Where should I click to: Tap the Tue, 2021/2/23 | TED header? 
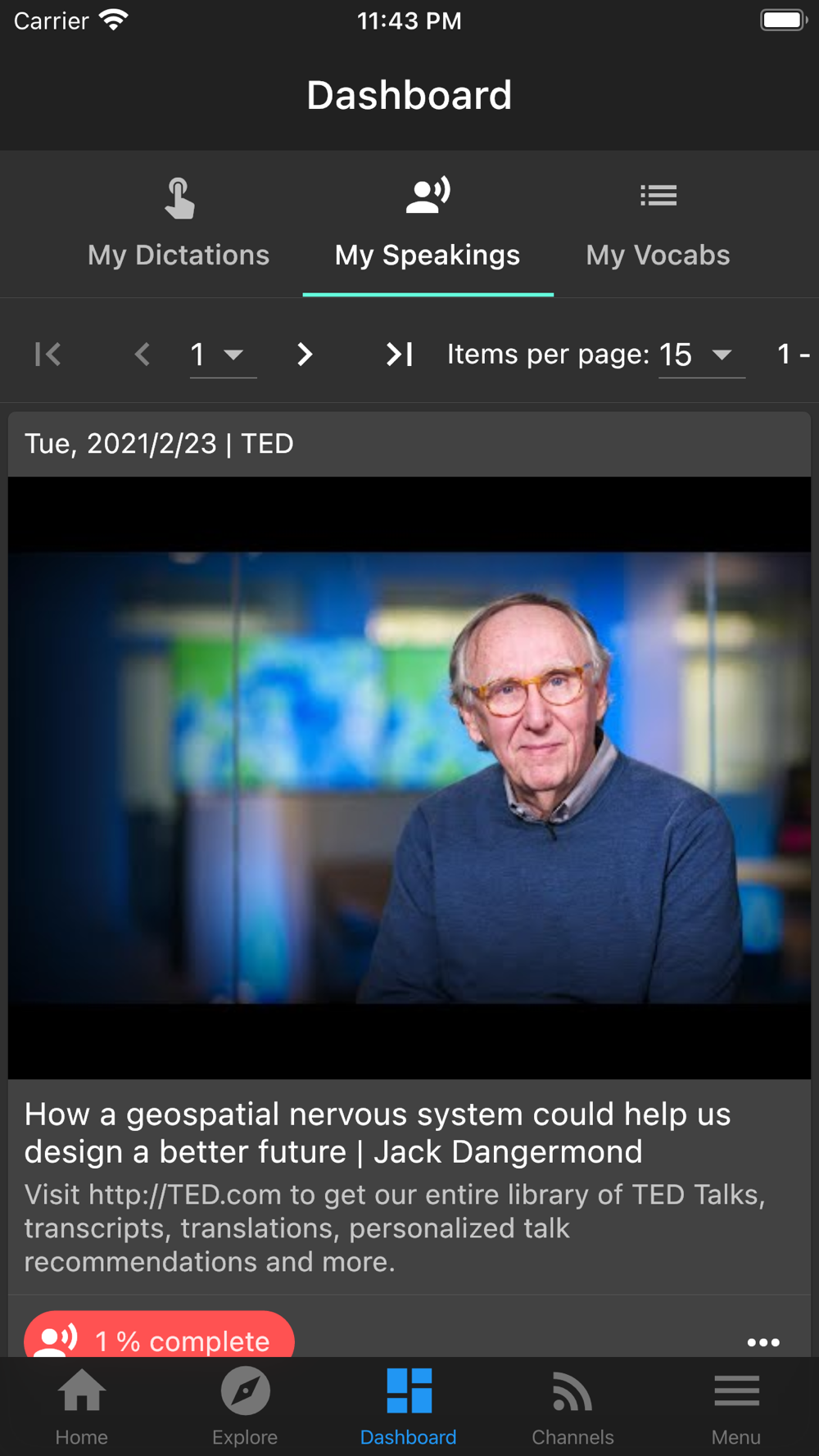[x=159, y=444]
